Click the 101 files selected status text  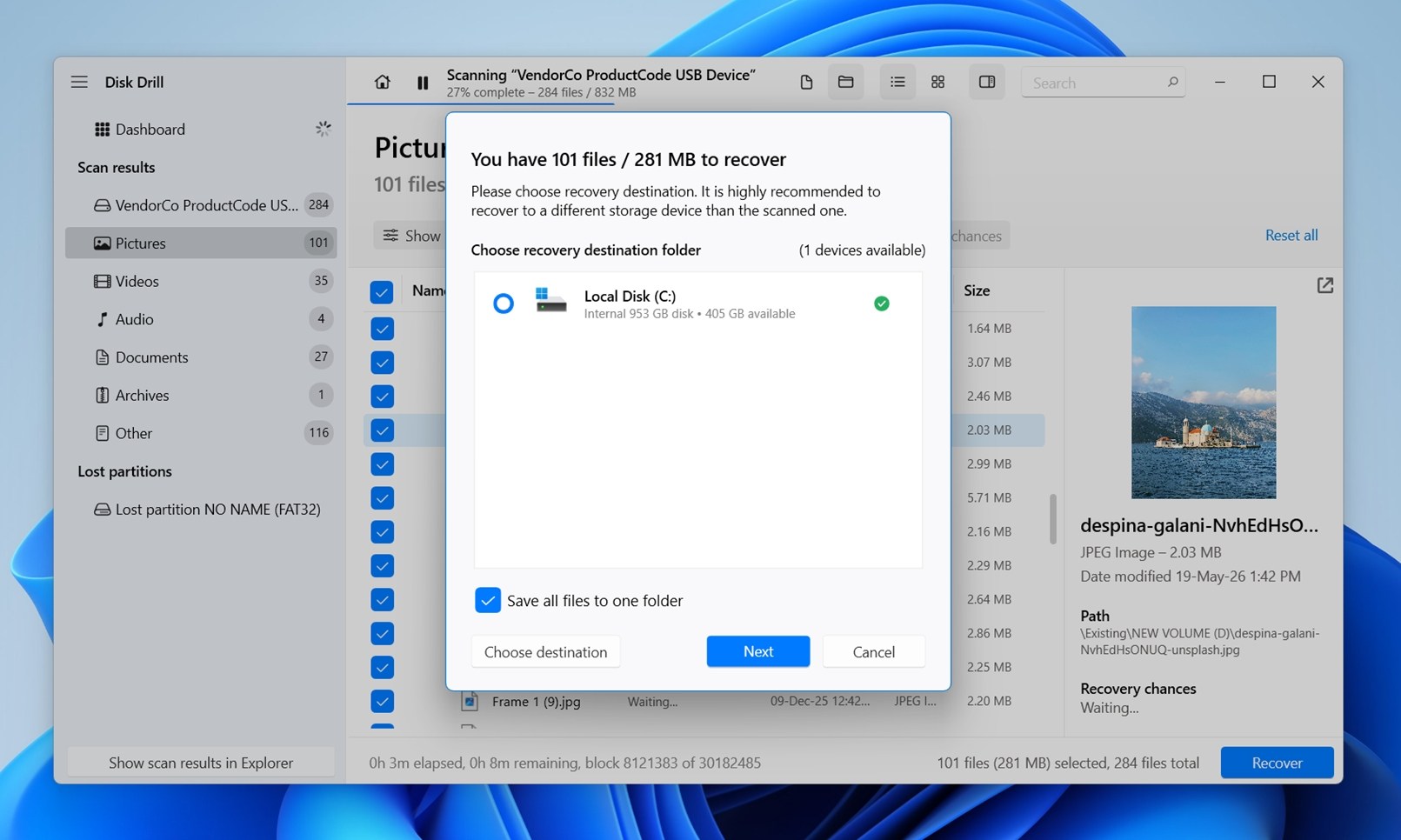tap(1068, 763)
